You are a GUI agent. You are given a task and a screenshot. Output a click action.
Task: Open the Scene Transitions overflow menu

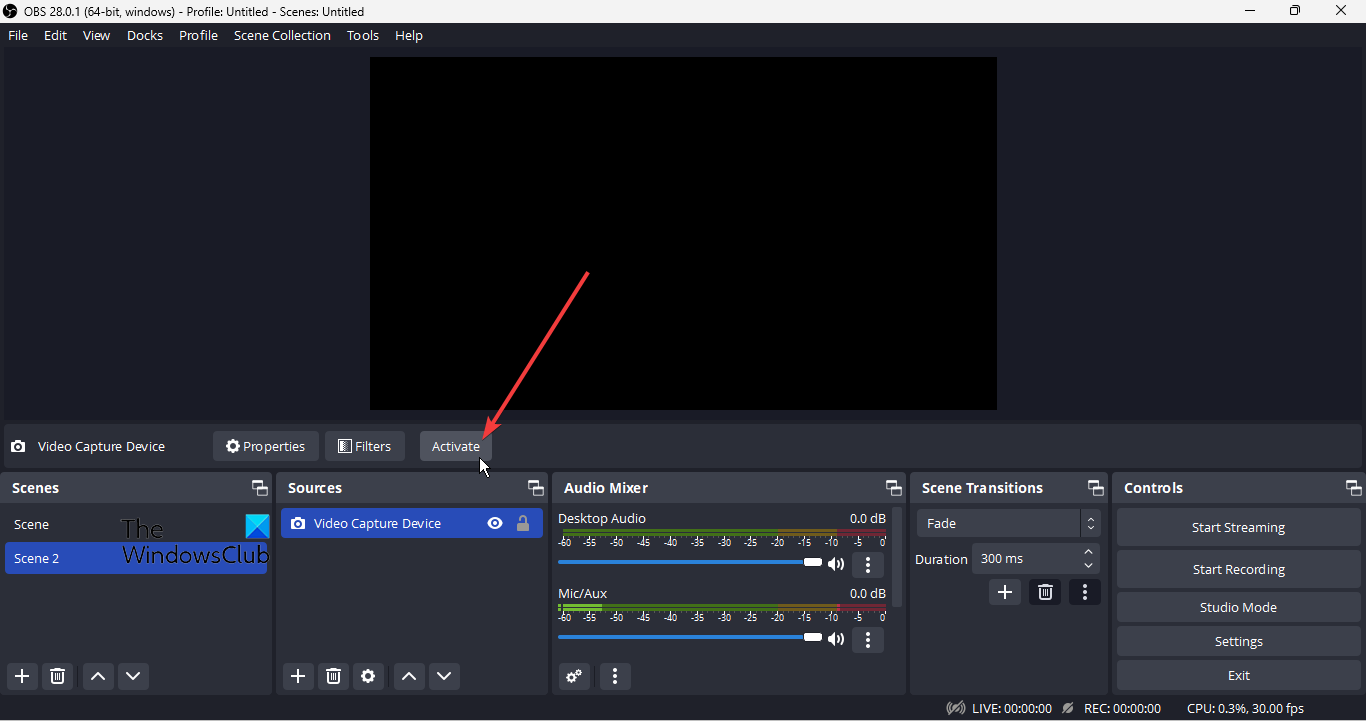[1085, 592]
